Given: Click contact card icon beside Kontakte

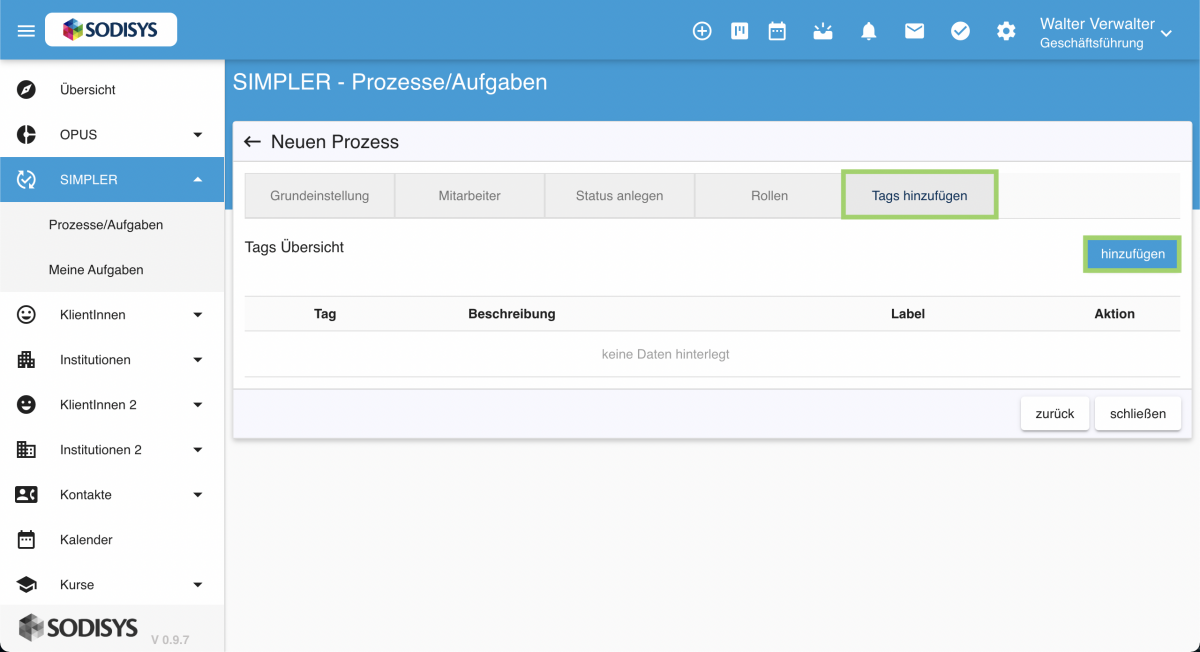Looking at the screenshot, I should [27, 495].
